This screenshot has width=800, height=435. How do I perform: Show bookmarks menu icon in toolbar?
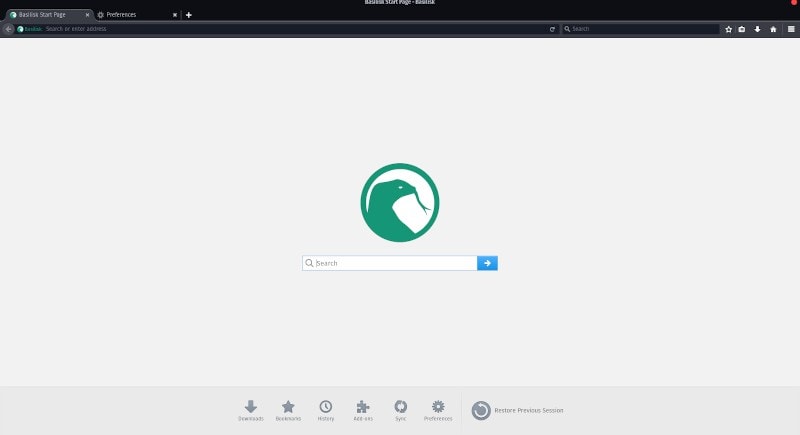(x=742, y=29)
